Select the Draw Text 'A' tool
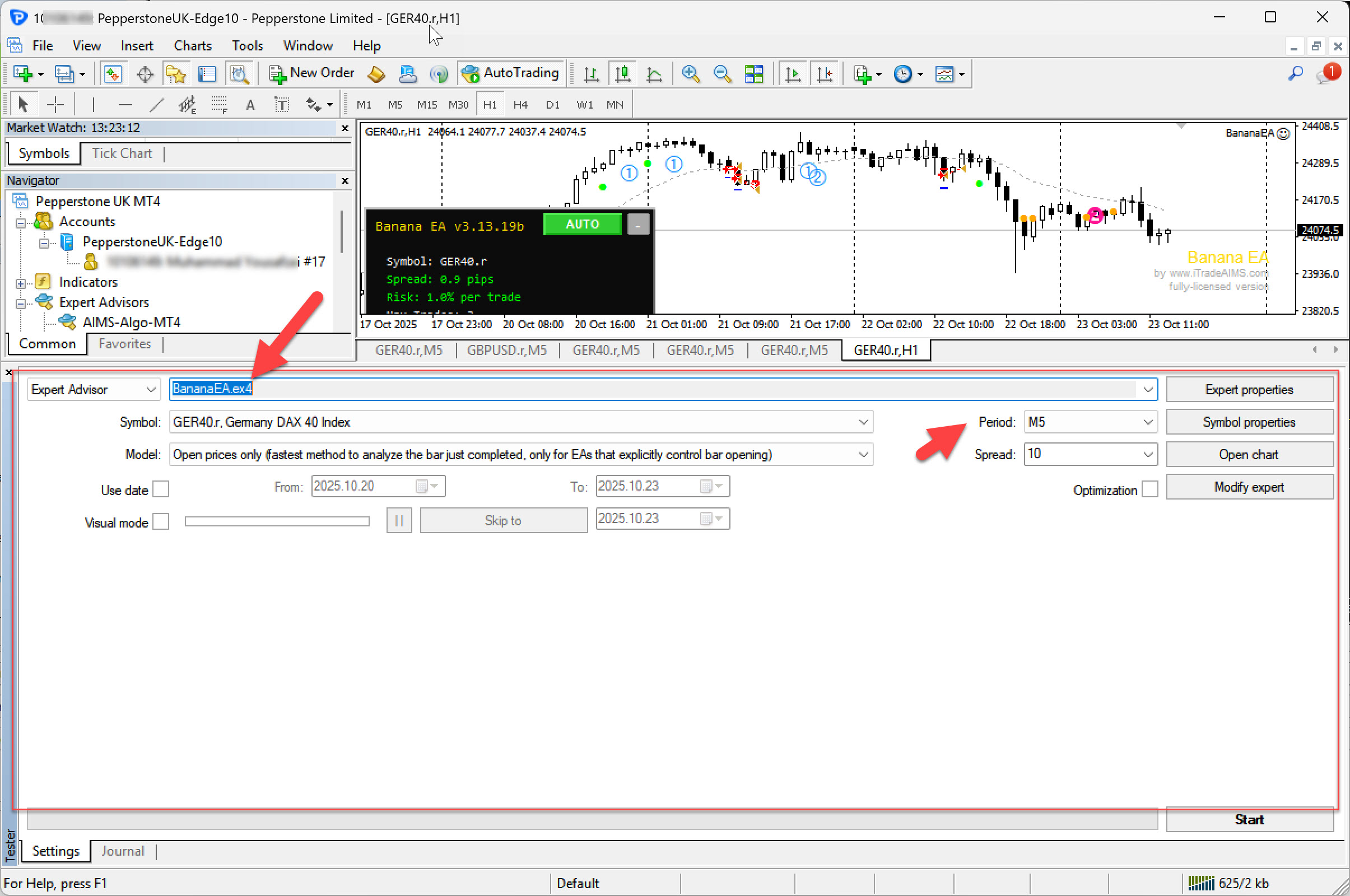 point(250,105)
